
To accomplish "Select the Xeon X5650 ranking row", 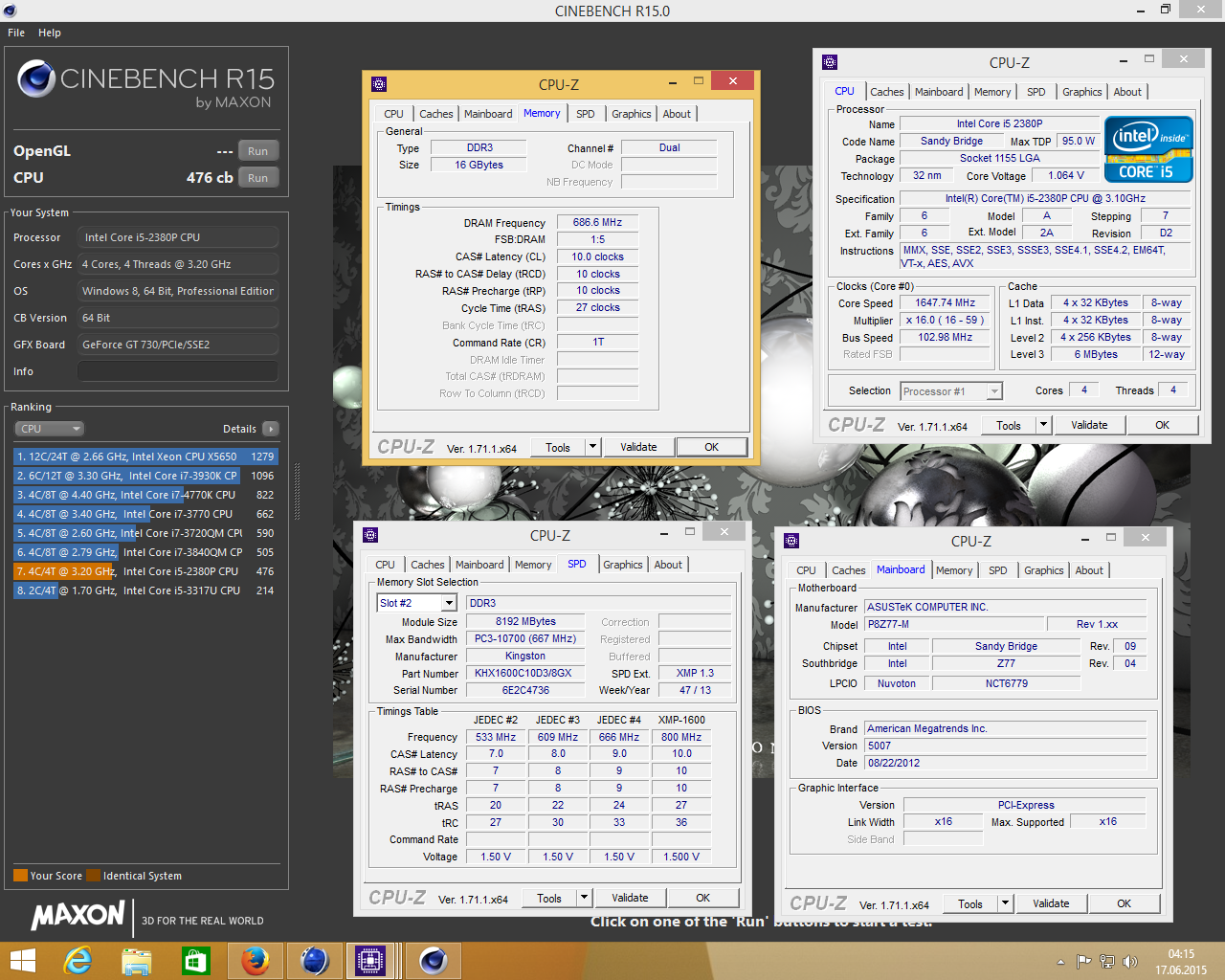I will point(145,457).
